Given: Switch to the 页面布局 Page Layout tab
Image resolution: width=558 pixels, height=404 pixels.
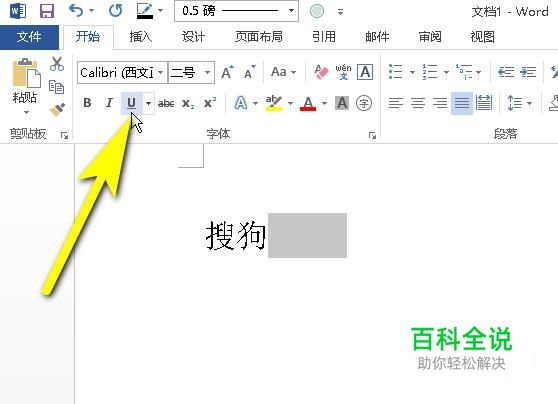Looking at the screenshot, I should pyautogui.click(x=259, y=37).
